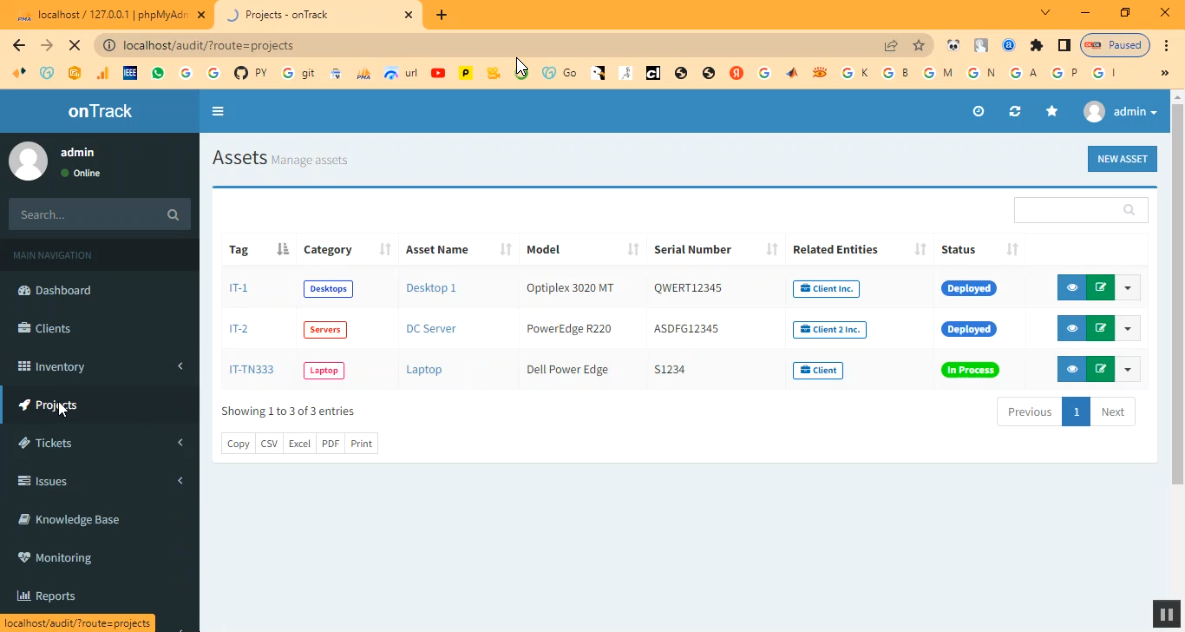Viewport: 1185px width, 632px height.
Task: Click the search magnifier icon in sidebar
Action: (173, 214)
